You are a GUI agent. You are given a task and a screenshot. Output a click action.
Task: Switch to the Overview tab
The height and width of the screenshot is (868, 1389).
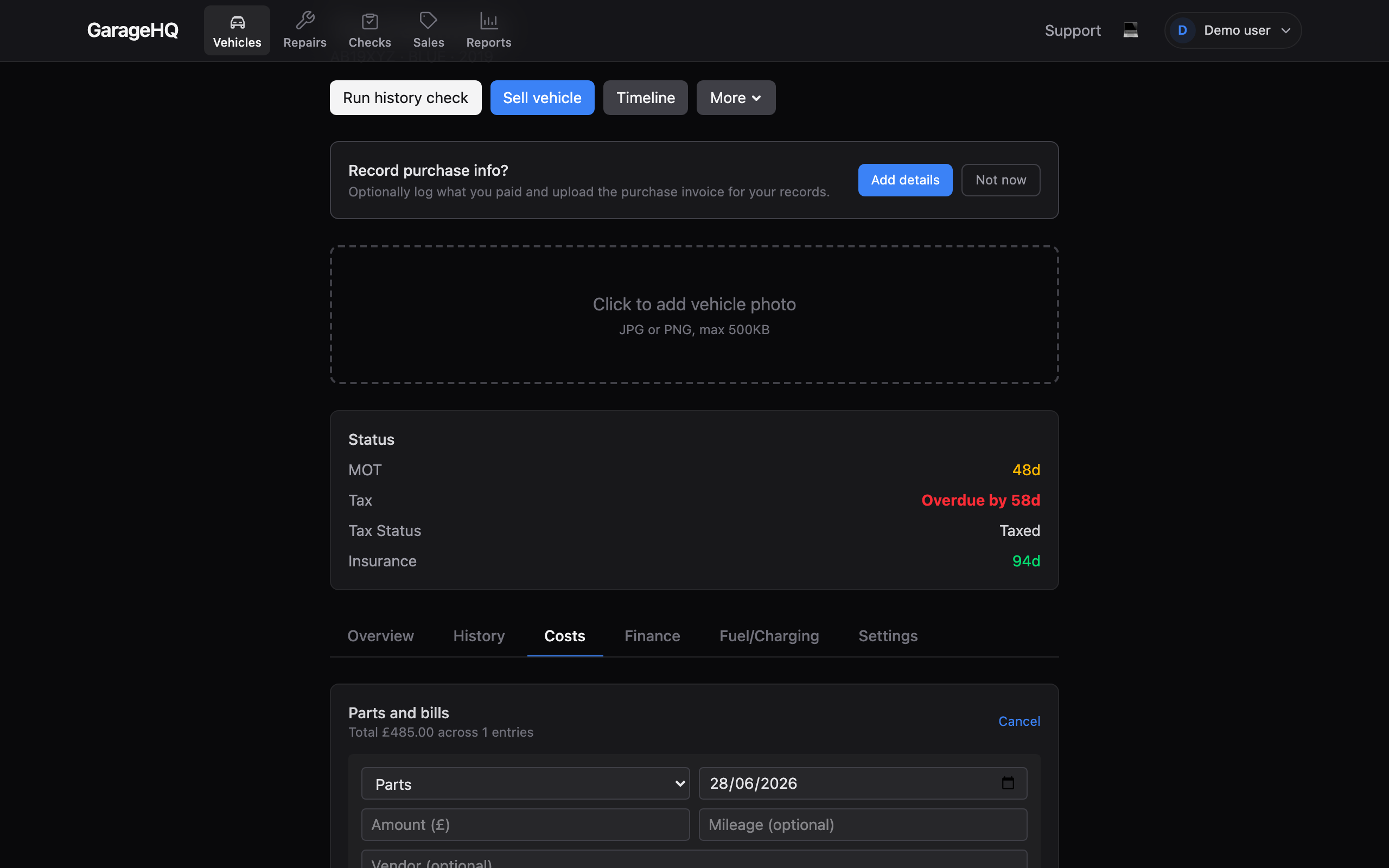(380, 636)
